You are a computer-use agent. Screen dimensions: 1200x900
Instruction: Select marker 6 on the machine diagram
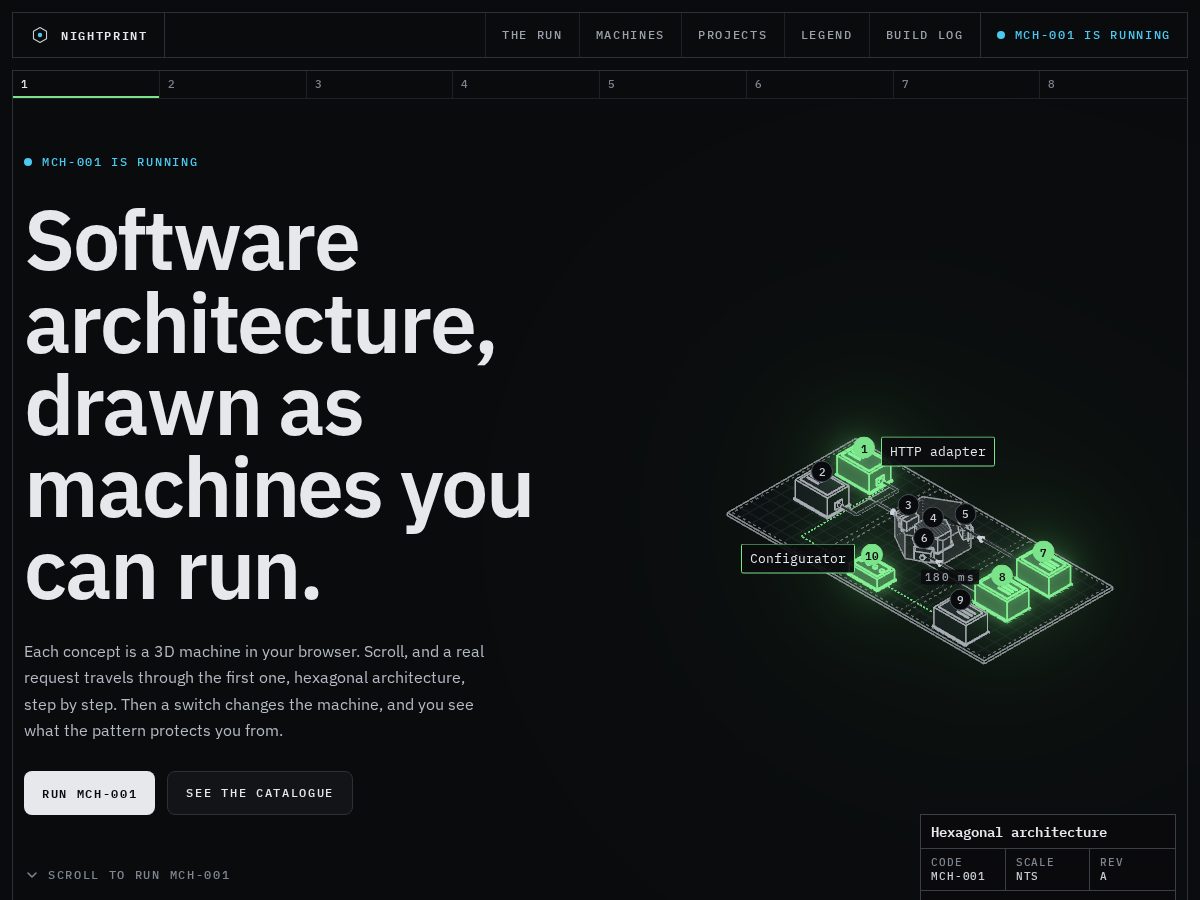[x=924, y=538]
